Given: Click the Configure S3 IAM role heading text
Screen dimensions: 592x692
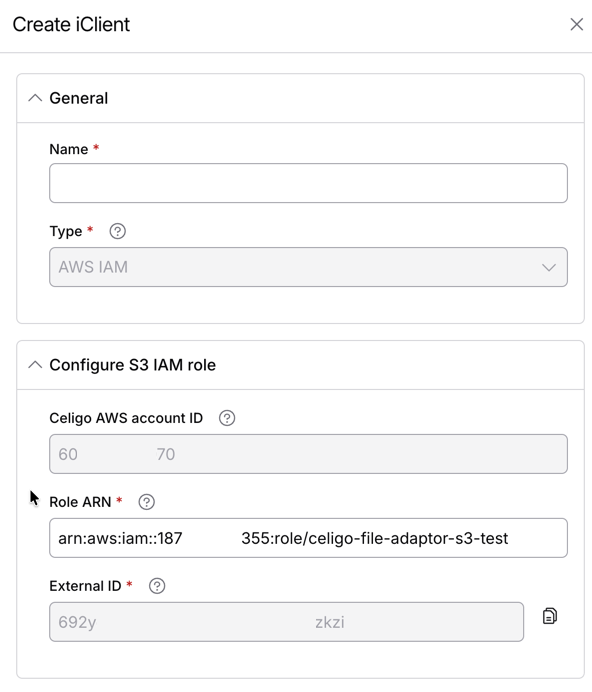Looking at the screenshot, I should [132, 365].
